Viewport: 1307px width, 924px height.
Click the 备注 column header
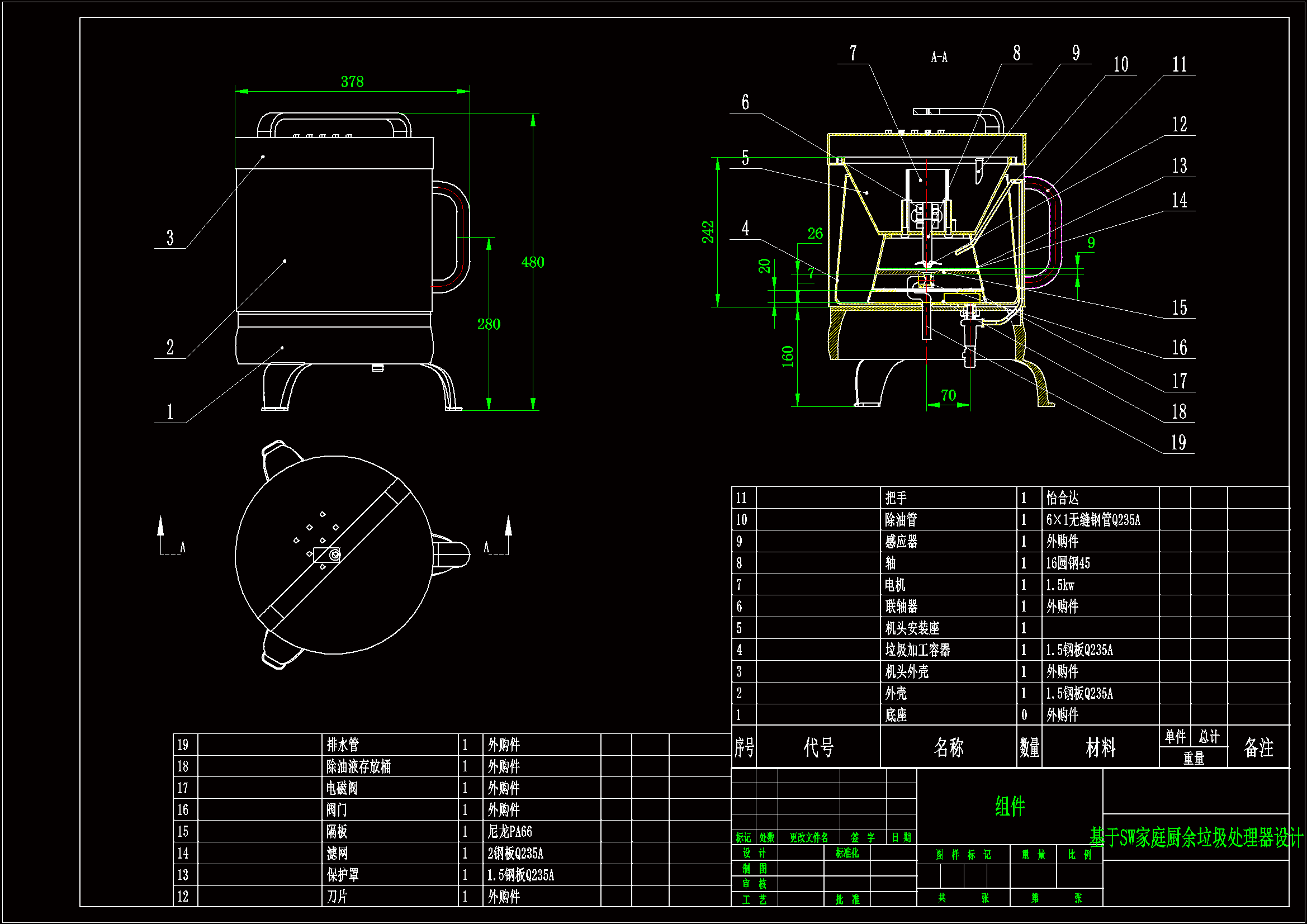pos(1258,747)
